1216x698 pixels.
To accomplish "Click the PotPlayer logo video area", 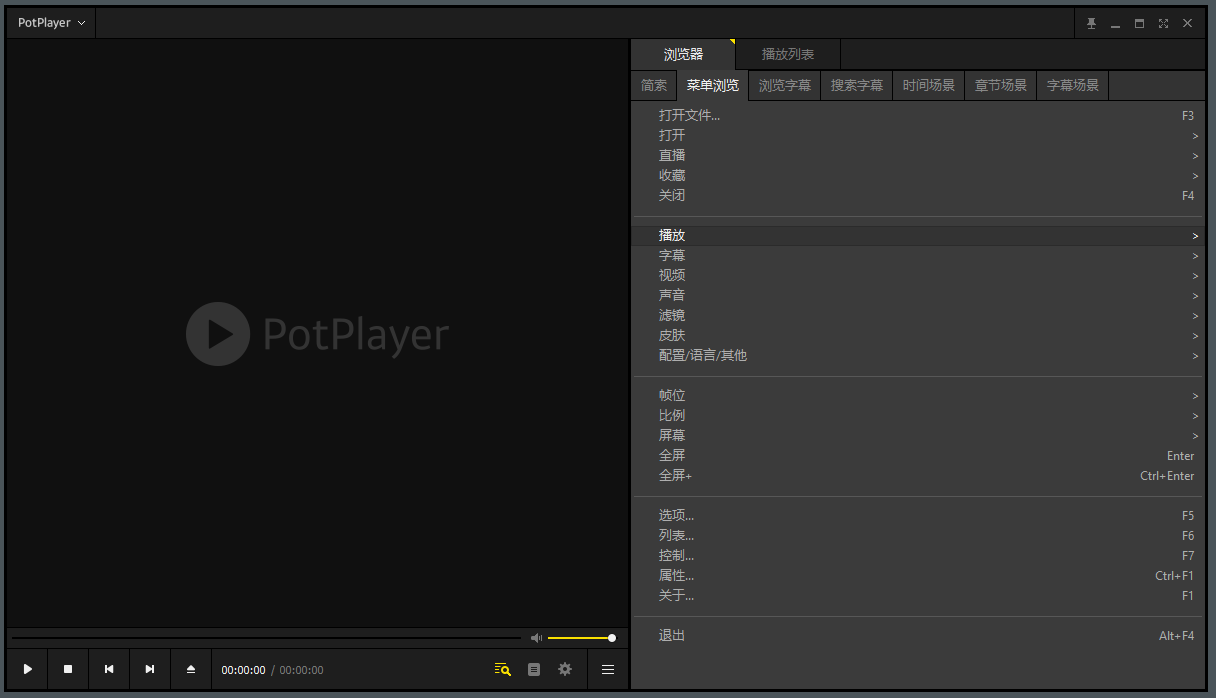I will tap(318, 334).
